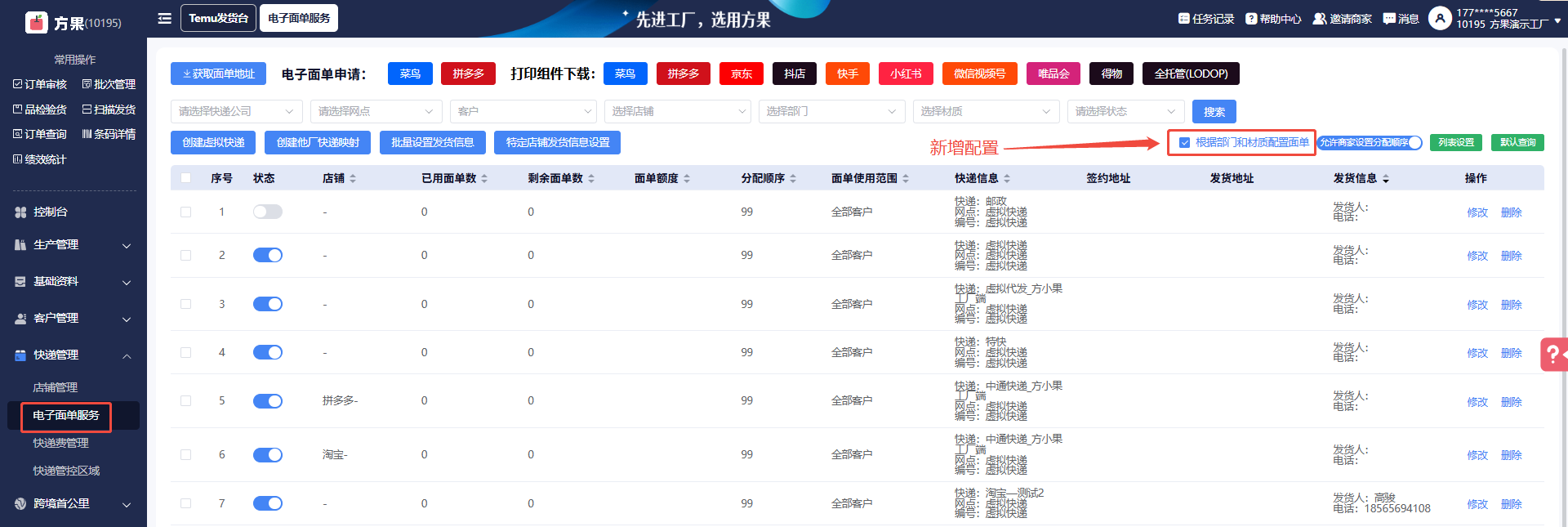Click the invite merchants icon
1568x527 pixels.
pyautogui.click(x=1319, y=19)
